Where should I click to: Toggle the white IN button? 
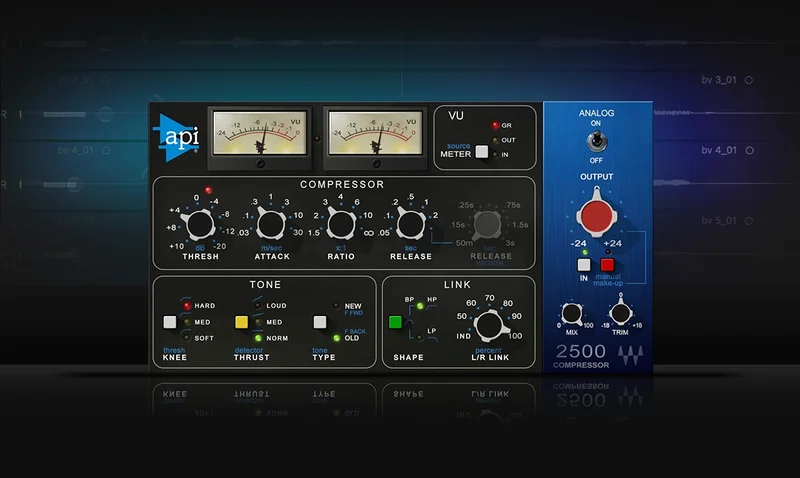584,265
